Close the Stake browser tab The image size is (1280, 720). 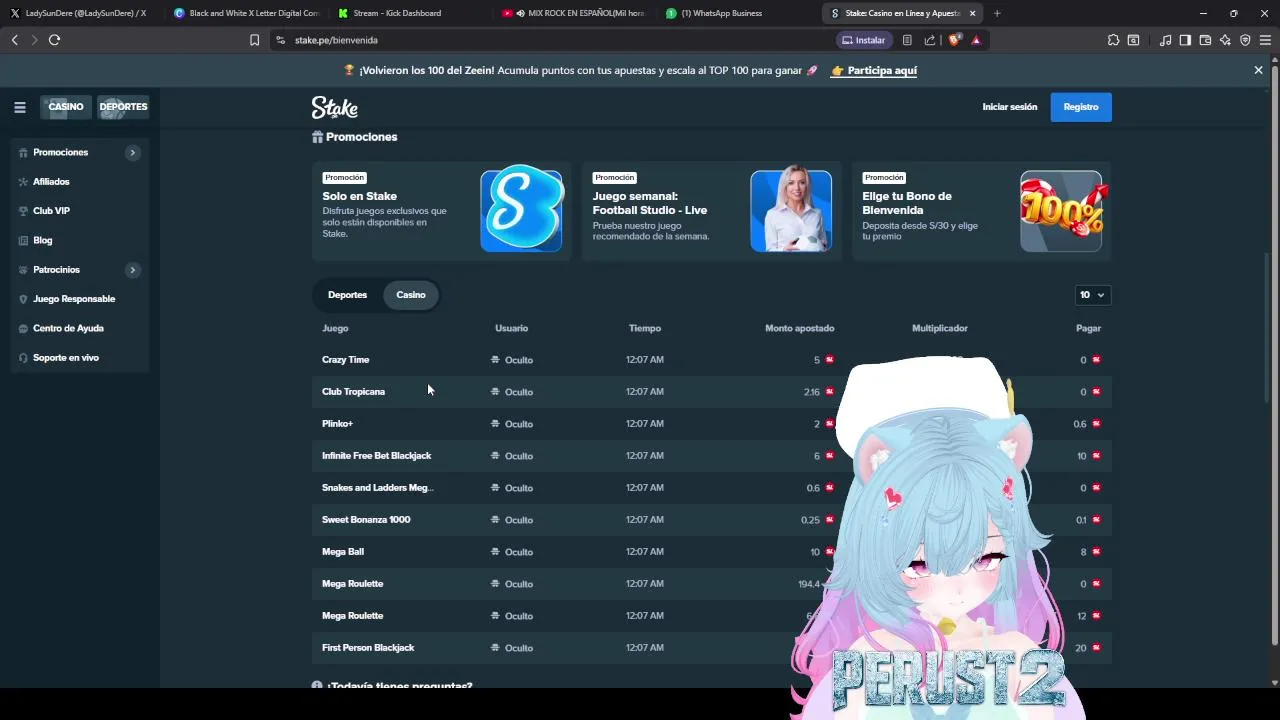tap(972, 13)
